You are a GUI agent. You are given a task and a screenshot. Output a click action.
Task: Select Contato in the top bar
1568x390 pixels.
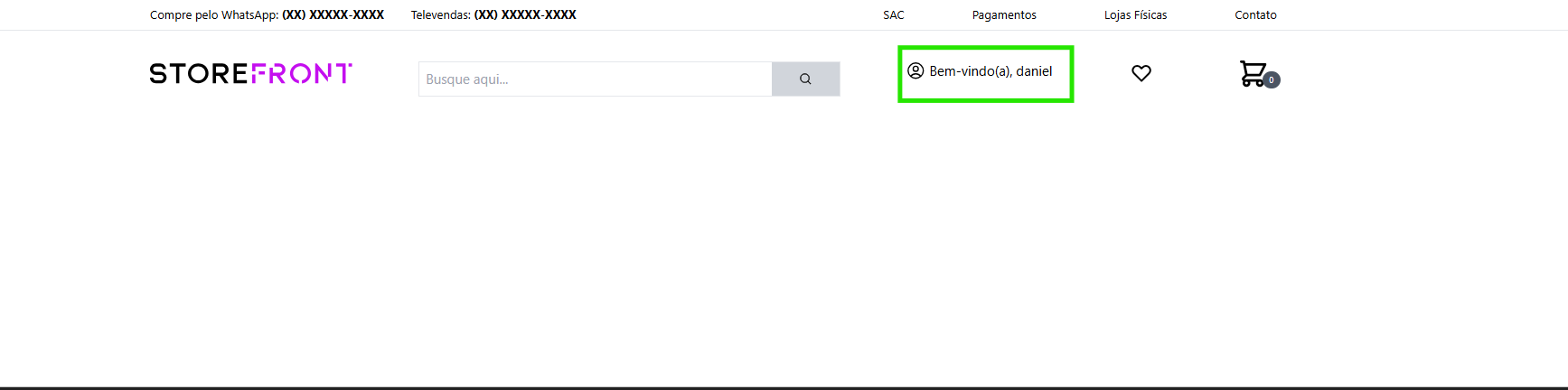tap(1255, 15)
